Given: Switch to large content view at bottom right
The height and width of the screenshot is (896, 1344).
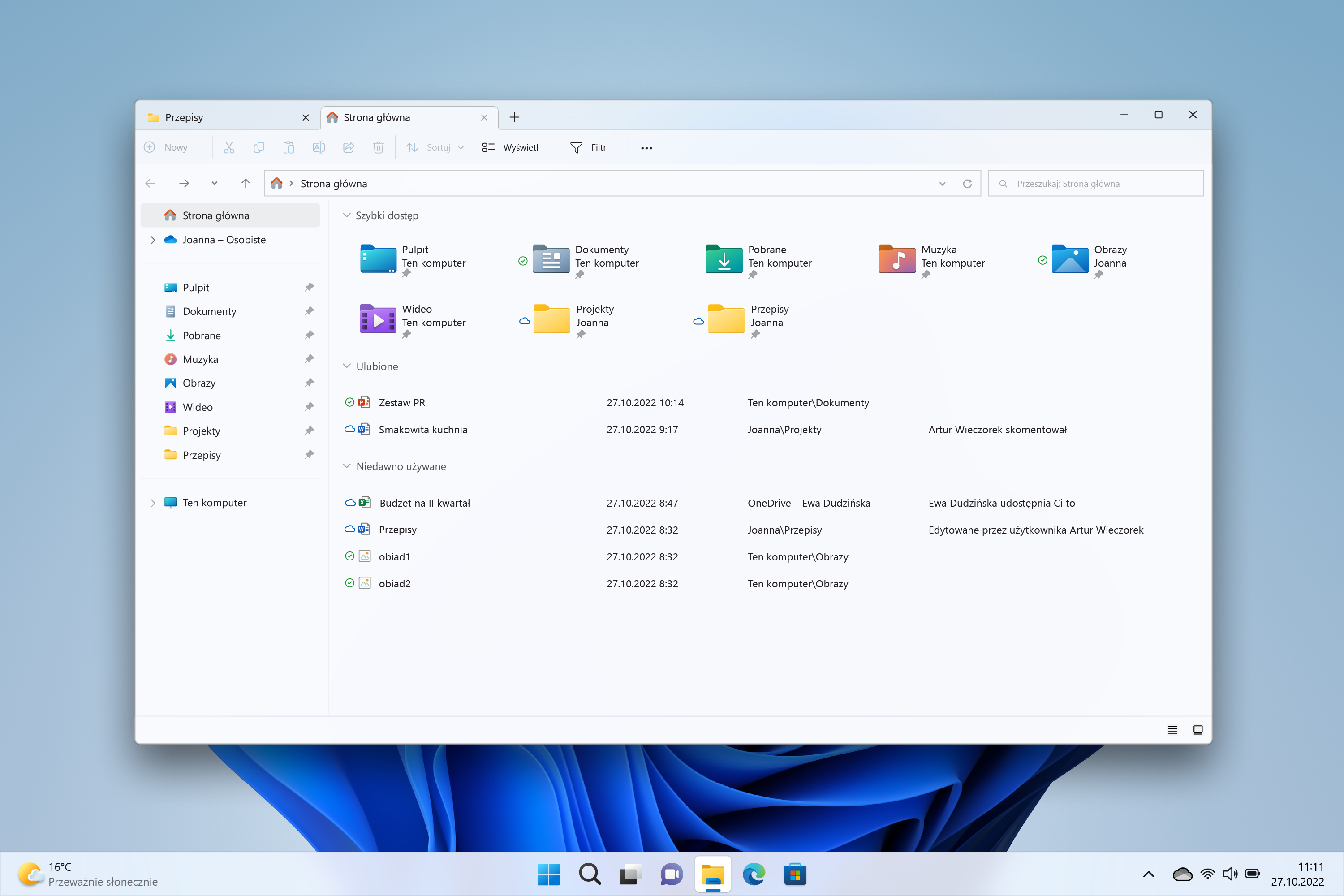Looking at the screenshot, I should click(x=1198, y=730).
